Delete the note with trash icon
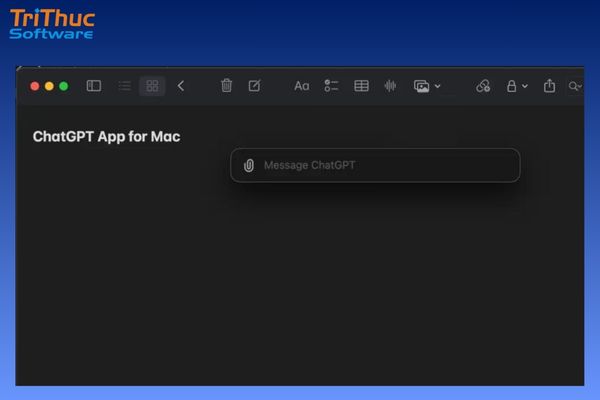 227,85
